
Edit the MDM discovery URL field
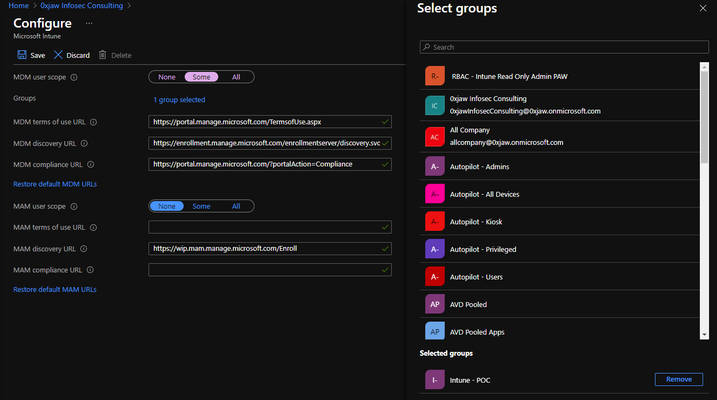270,143
